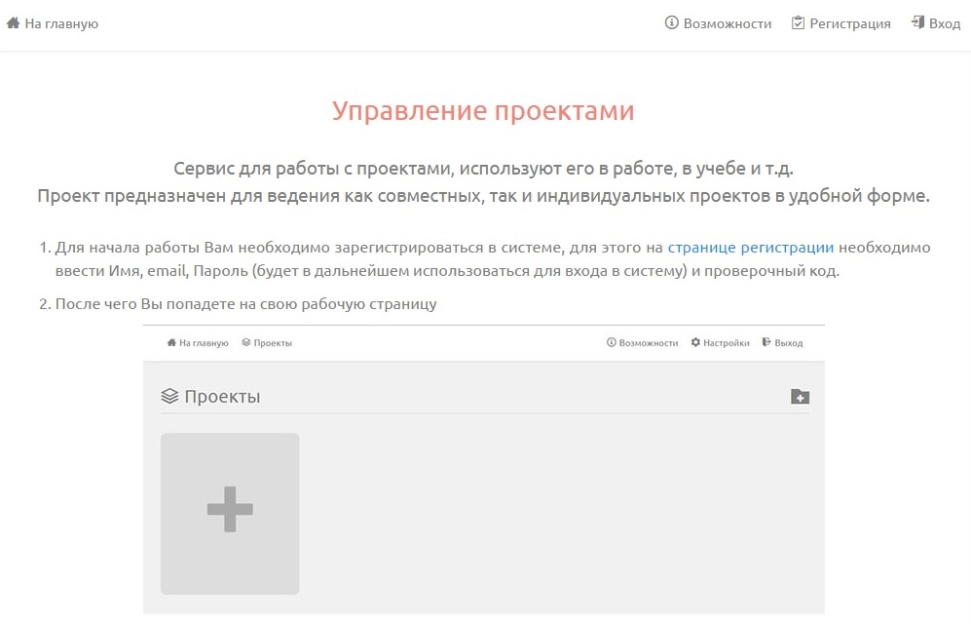
Task: Follow the странице регистрации link
Action: pyautogui.click(x=751, y=248)
